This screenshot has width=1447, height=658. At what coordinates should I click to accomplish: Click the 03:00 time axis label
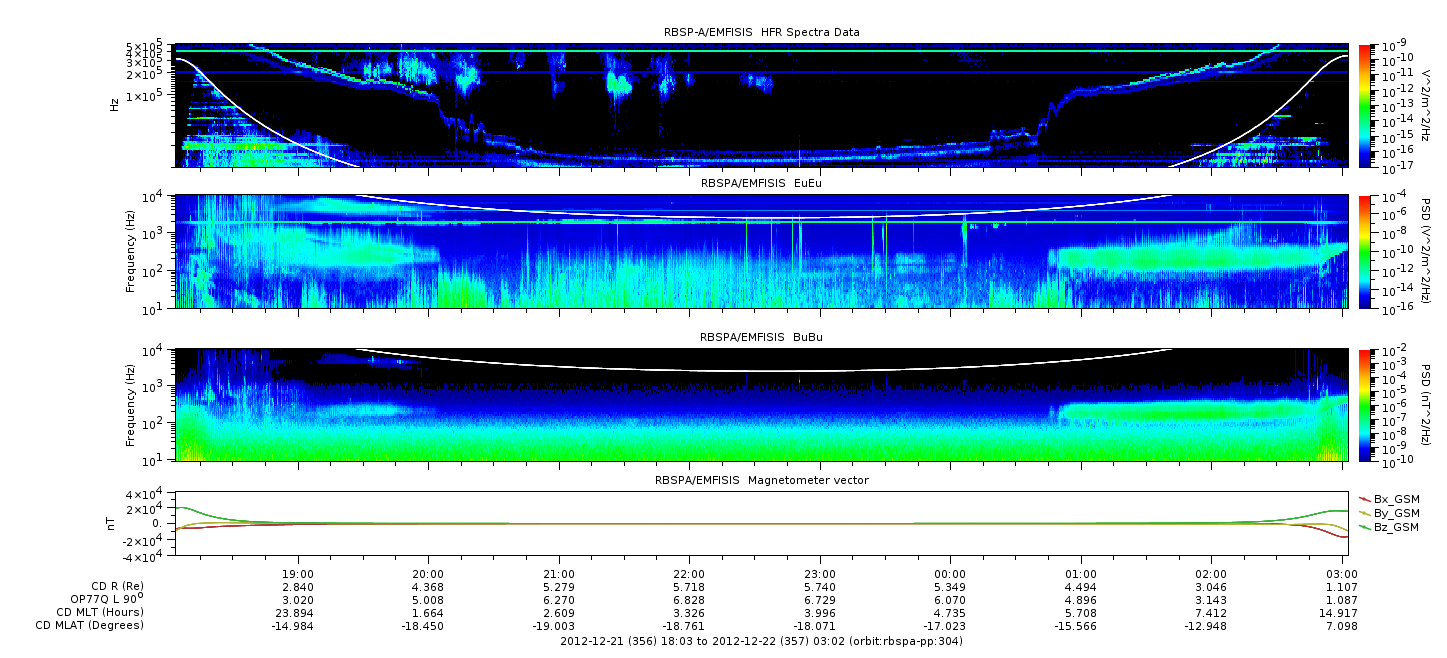click(1341, 574)
